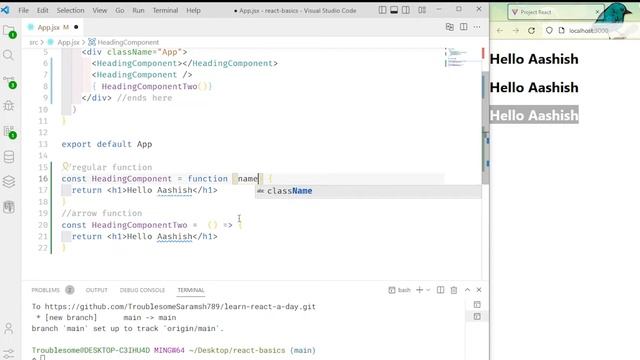
Task: Click HeadingComponent in the breadcrumb
Action: [x=128, y=42]
